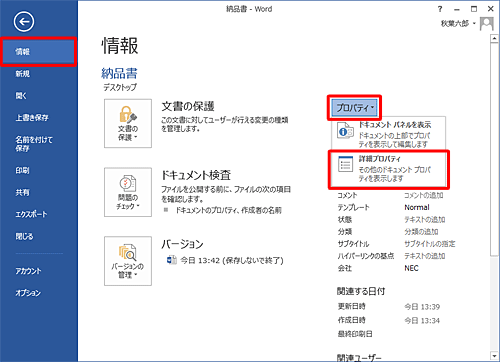Select 新規 in the sidebar
The image size is (500, 362).
click(x=22, y=74)
